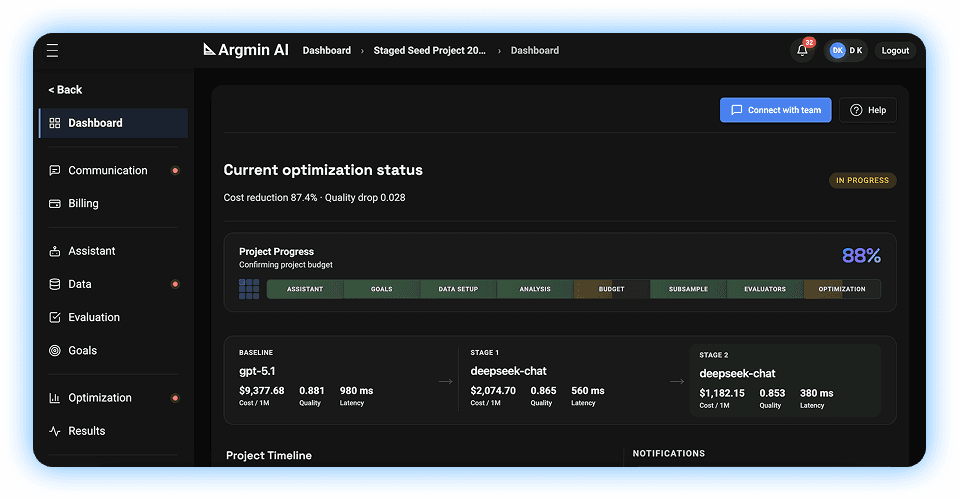959x500 pixels.
Task: Select the ANALYSIS progress step
Action: click(x=535, y=289)
